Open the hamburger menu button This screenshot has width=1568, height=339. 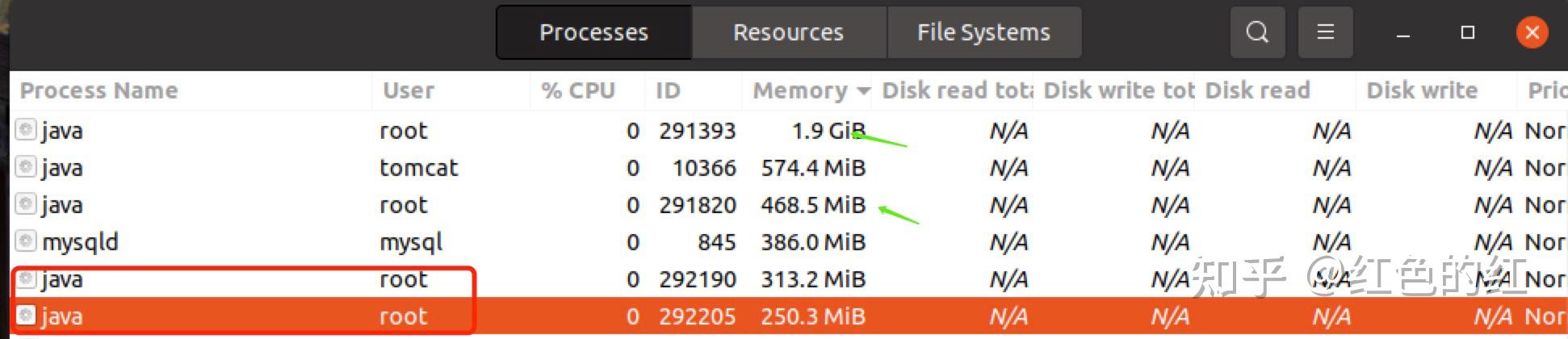(x=1325, y=32)
